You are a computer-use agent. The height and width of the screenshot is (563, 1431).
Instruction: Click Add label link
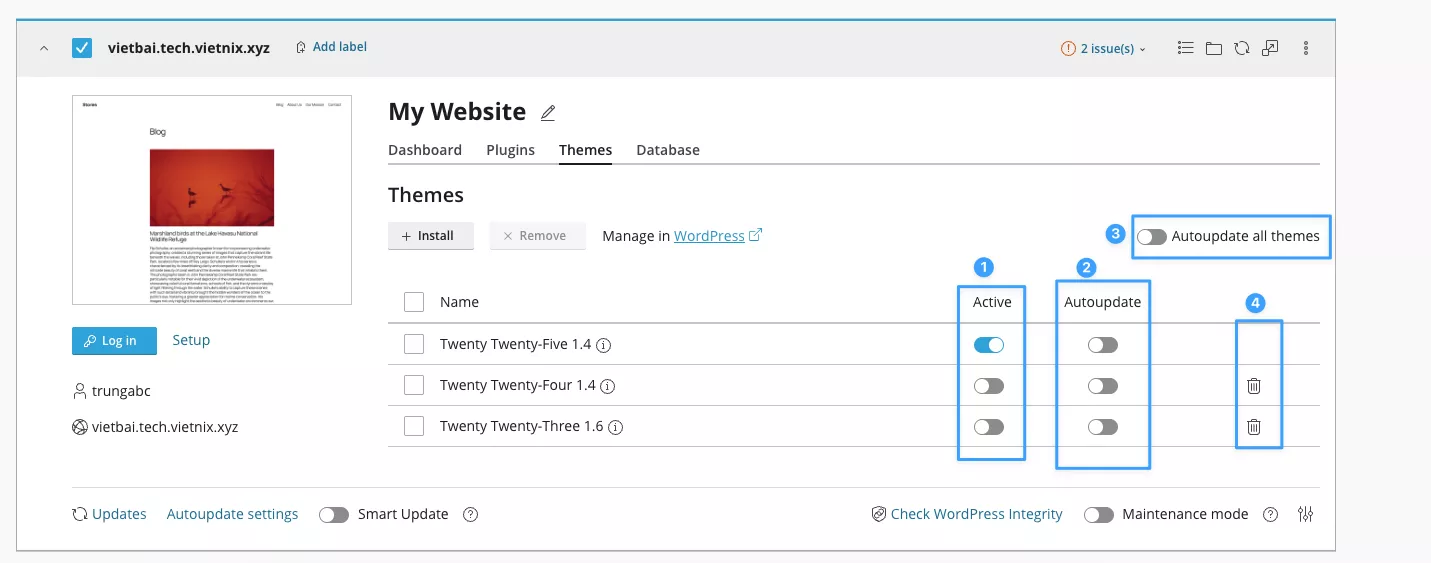coord(331,47)
